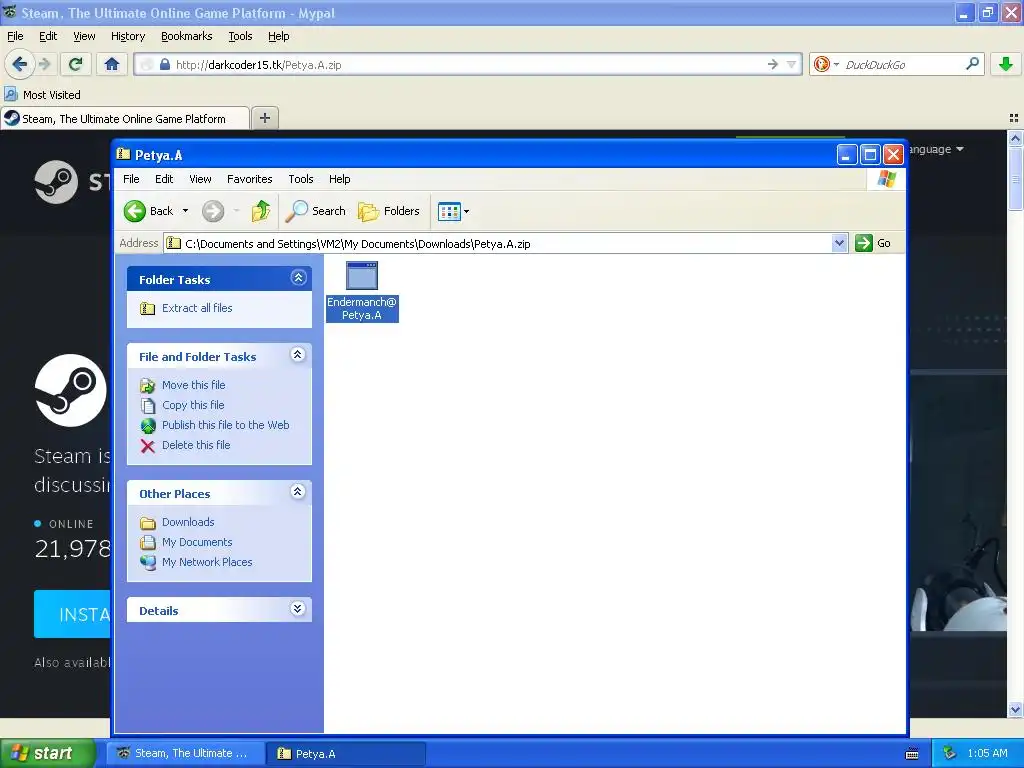Toggle the Folders pane button
The width and height of the screenshot is (1024, 768).
pos(389,211)
